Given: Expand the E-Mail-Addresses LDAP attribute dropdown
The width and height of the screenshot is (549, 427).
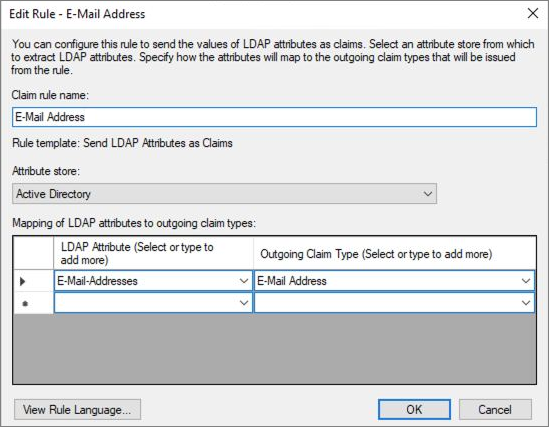Looking at the screenshot, I should pyautogui.click(x=244, y=281).
